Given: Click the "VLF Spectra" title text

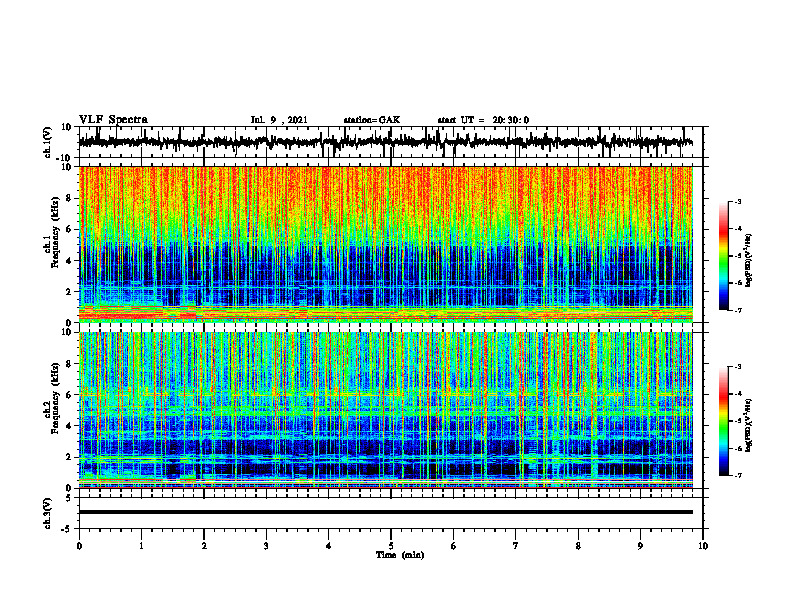Looking at the screenshot, I should tap(113, 120).
